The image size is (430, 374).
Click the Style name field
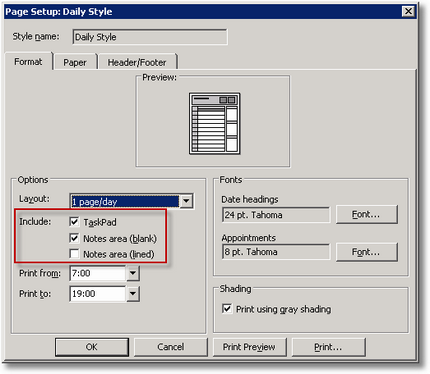point(150,37)
